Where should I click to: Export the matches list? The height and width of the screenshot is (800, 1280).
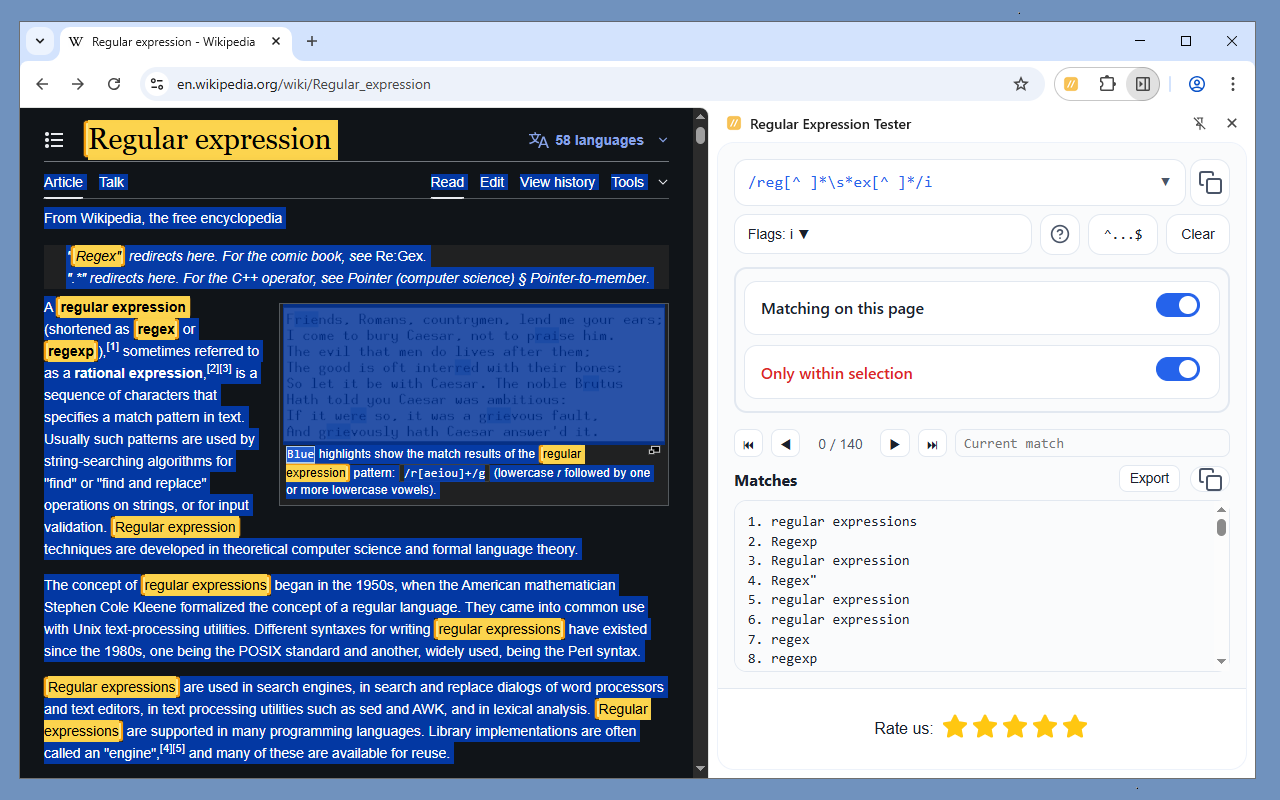[x=1149, y=478]
